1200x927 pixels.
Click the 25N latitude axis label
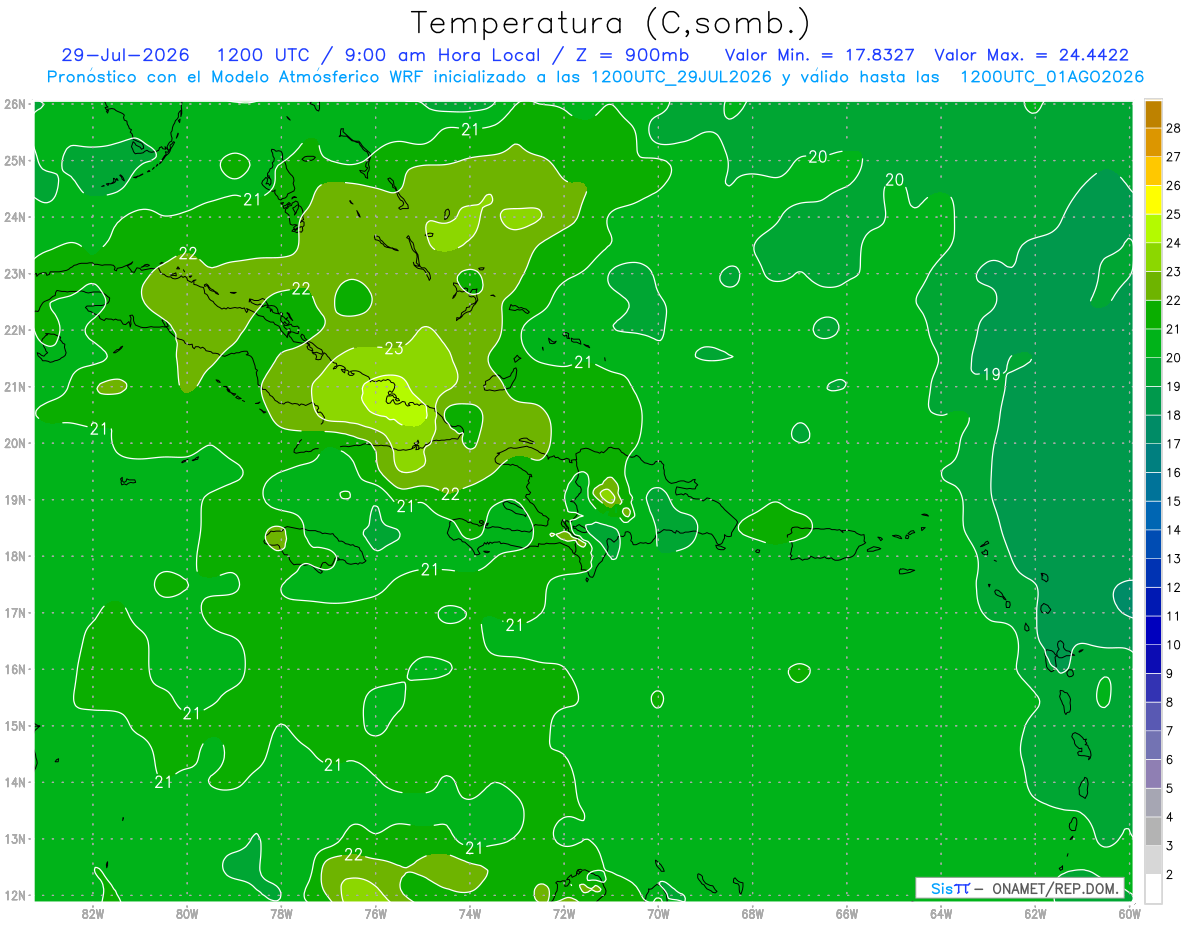(x=14, y=160)
